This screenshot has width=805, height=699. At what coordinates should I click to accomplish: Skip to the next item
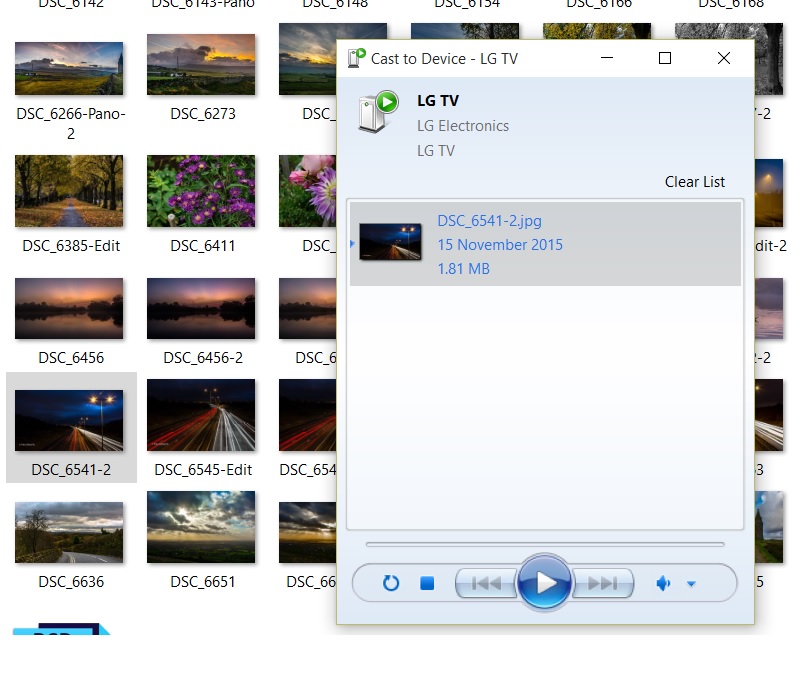603,583
